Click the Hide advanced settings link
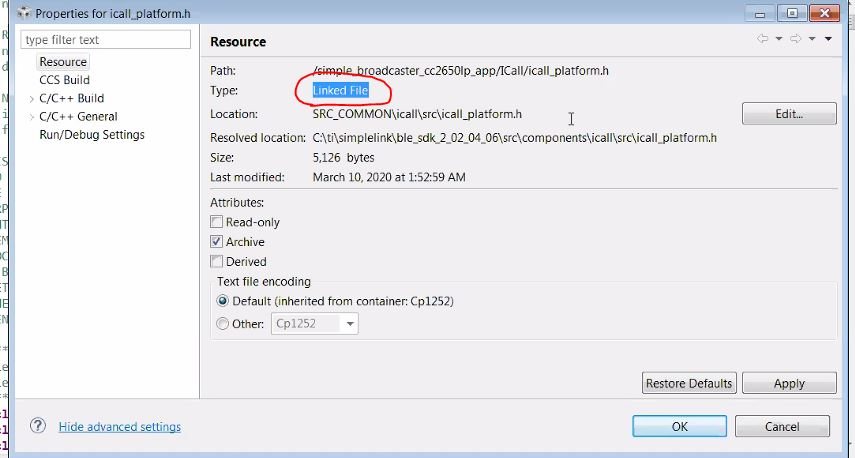 (x=120, y=427)
